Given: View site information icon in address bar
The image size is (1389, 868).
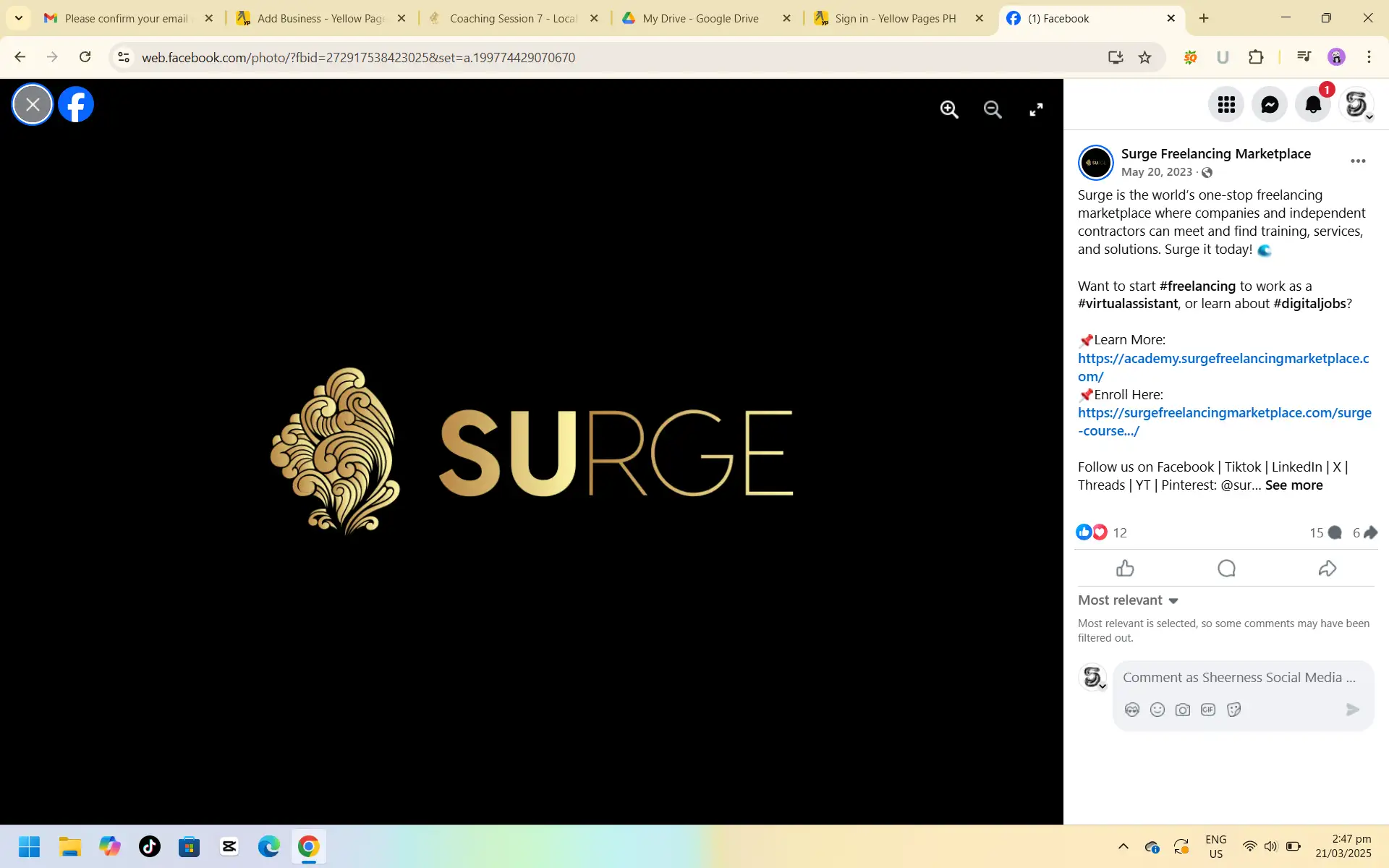Looking at the screenshot, I should (124, 57).
